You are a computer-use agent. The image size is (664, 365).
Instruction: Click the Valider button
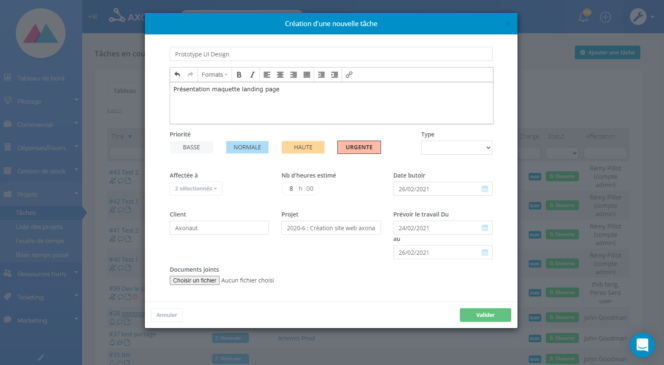tap(485, 315)
